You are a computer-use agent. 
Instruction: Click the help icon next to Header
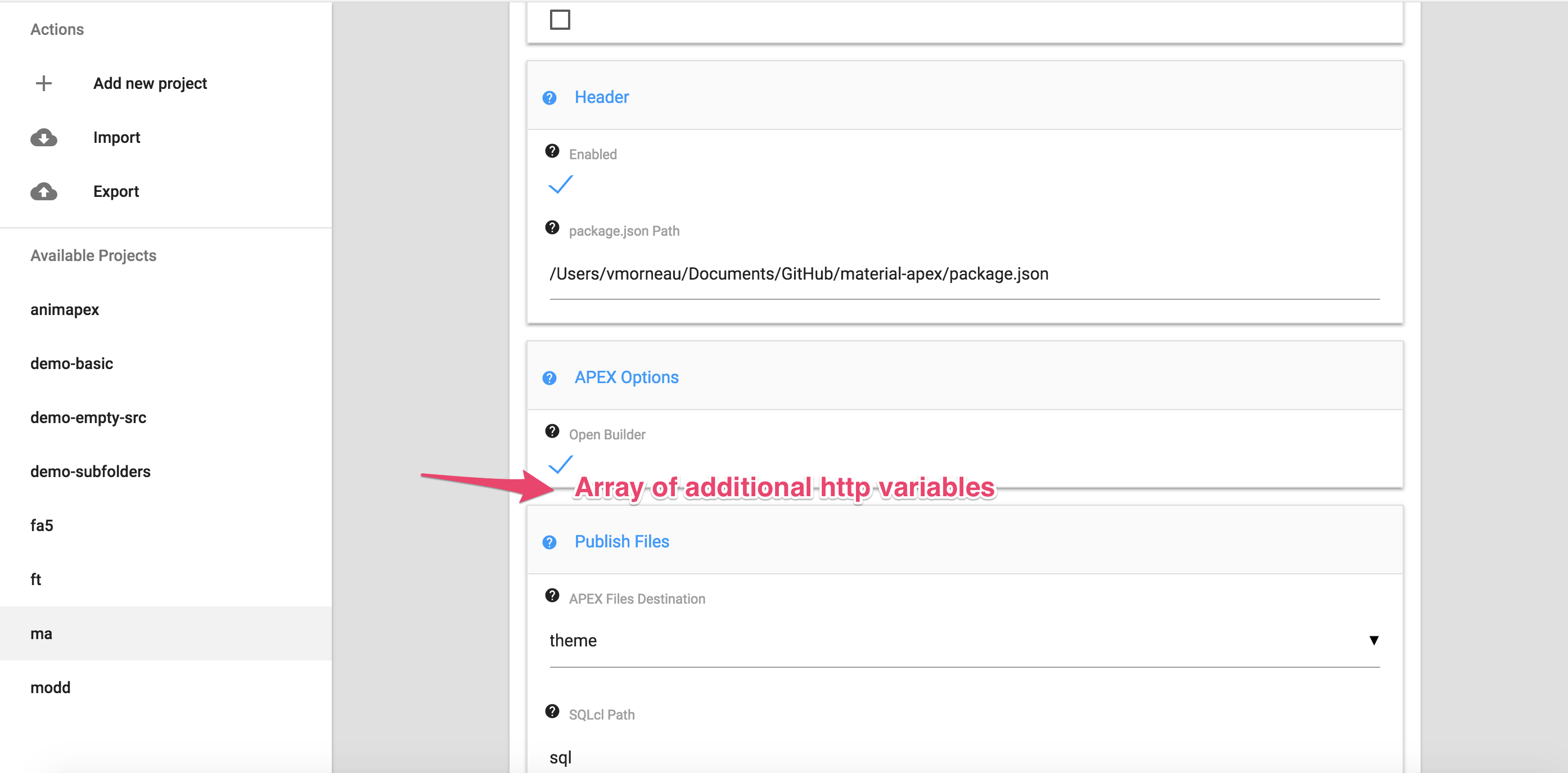point(549,97)
